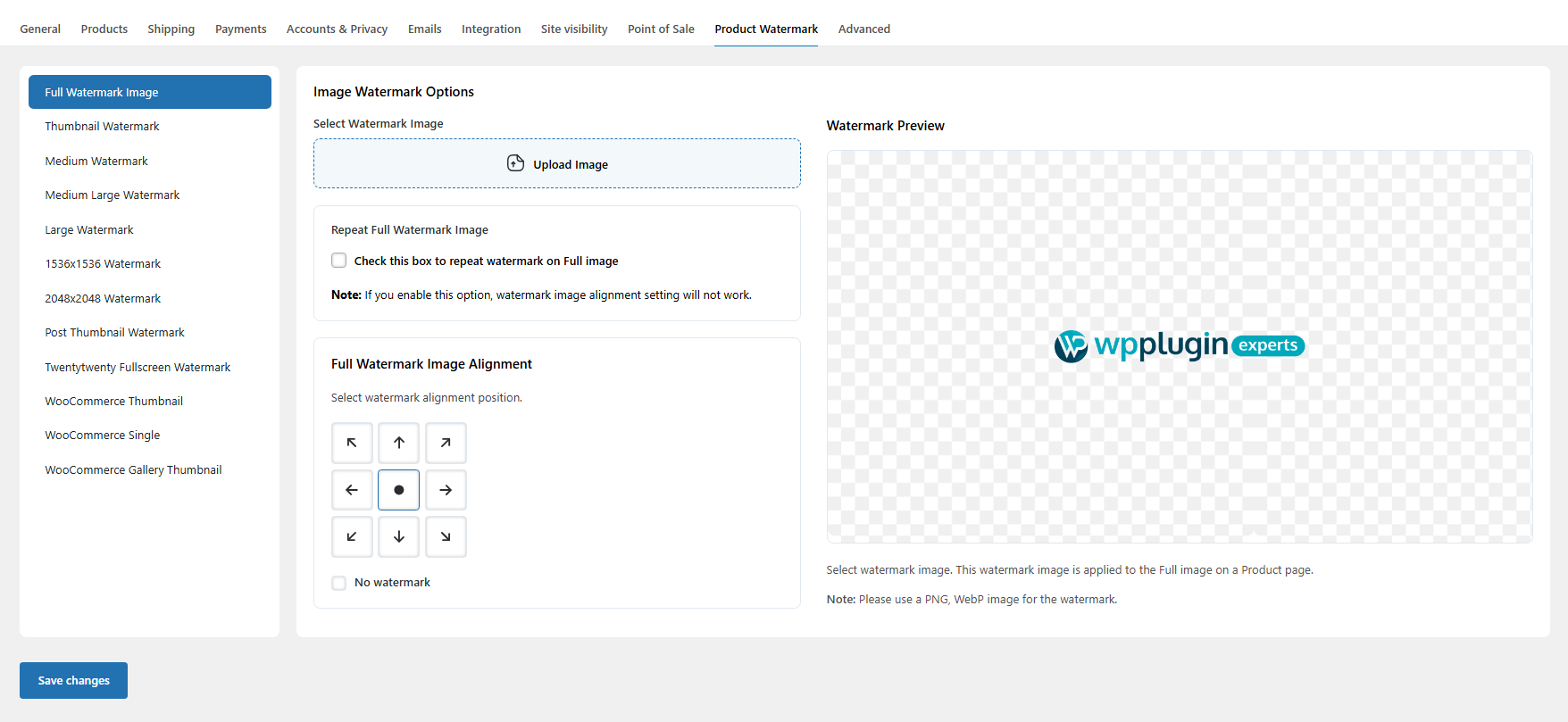The image size is (1568, 722).
Task: Open WooCommerce Thumbnail settings
Action: pos(113,401)
